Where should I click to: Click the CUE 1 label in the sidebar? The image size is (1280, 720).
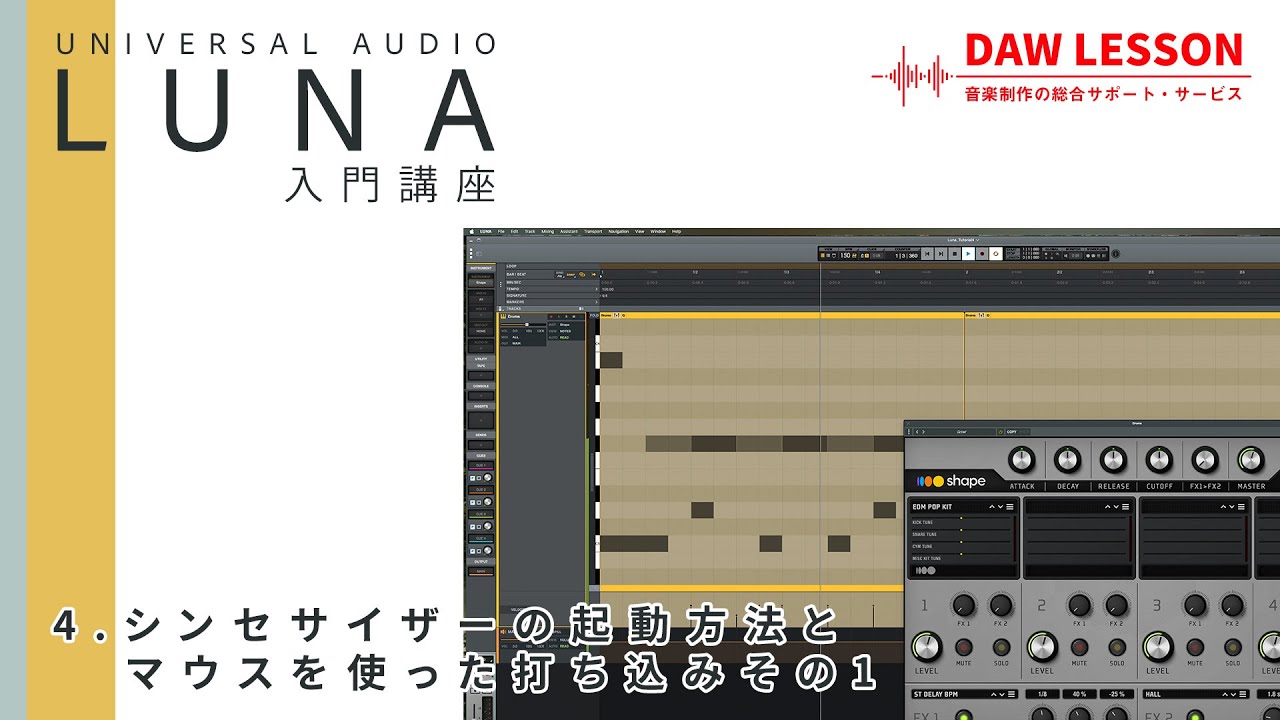(x=481, y=466)
